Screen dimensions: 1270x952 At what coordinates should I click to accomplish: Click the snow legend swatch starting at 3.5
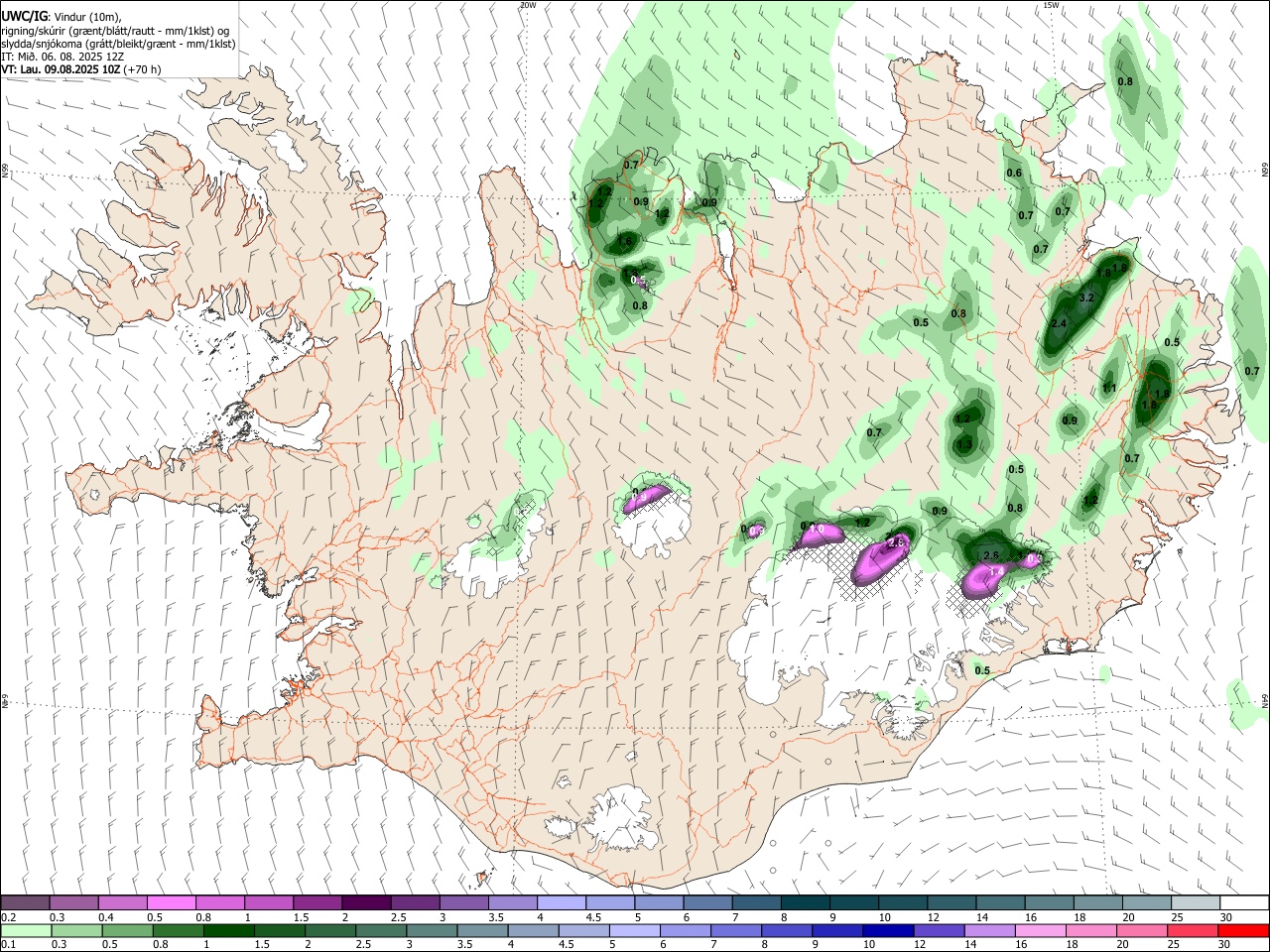tap(512, 902)
